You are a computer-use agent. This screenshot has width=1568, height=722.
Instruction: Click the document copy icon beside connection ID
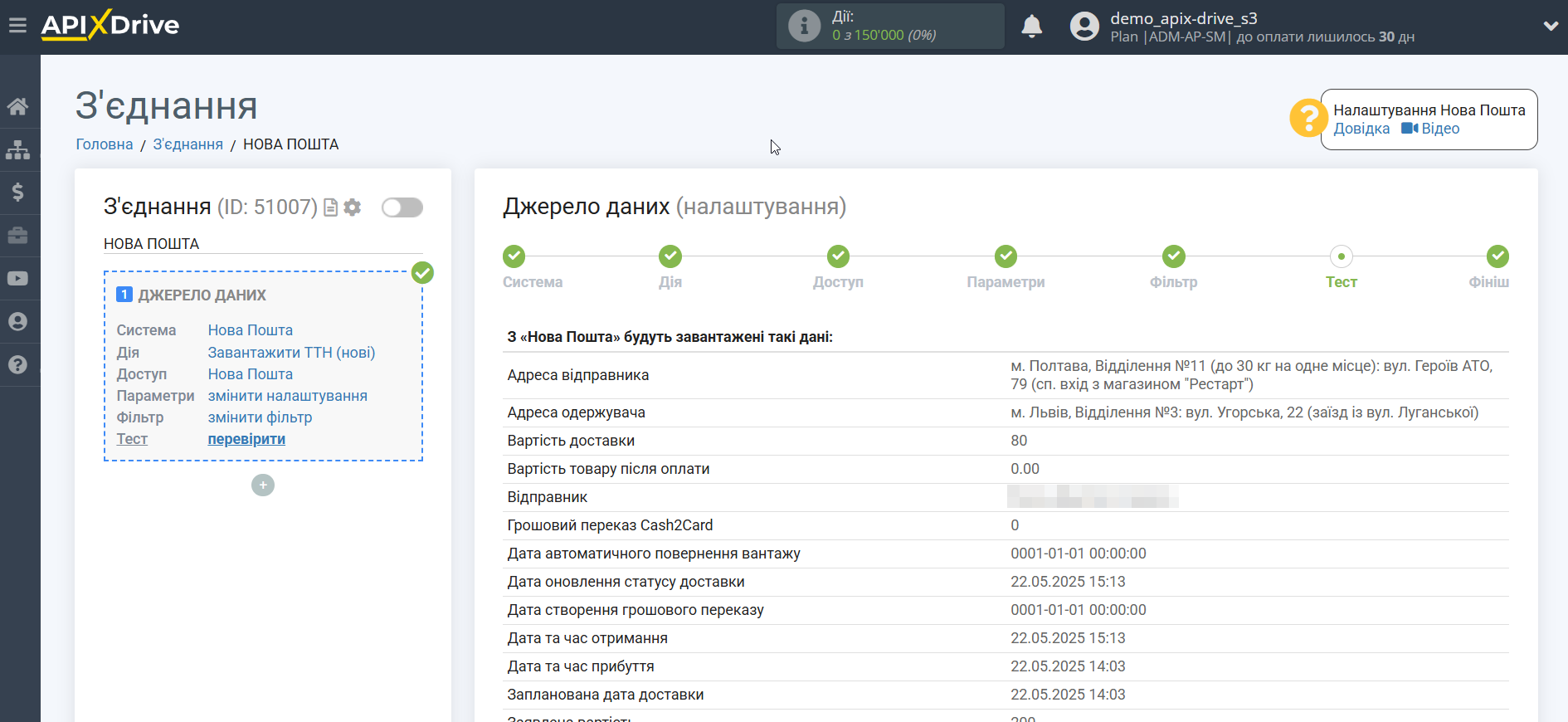click(x=330, y=207)
